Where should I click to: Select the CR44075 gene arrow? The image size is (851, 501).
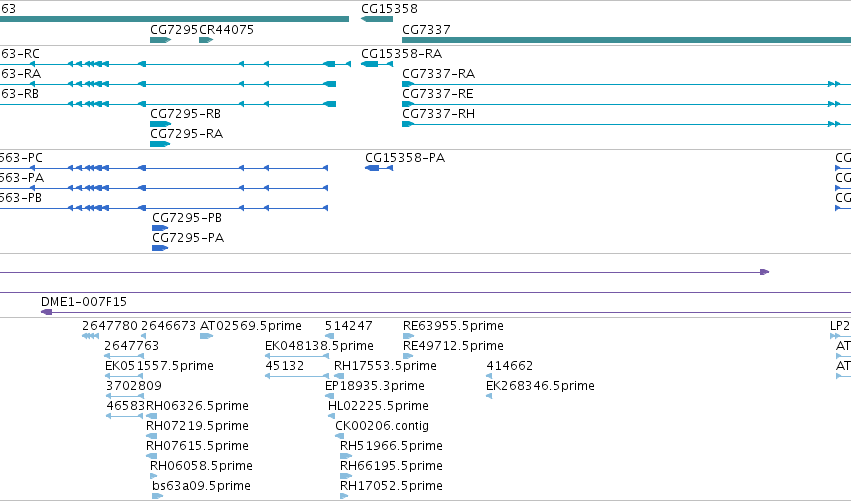pos(206,40)
